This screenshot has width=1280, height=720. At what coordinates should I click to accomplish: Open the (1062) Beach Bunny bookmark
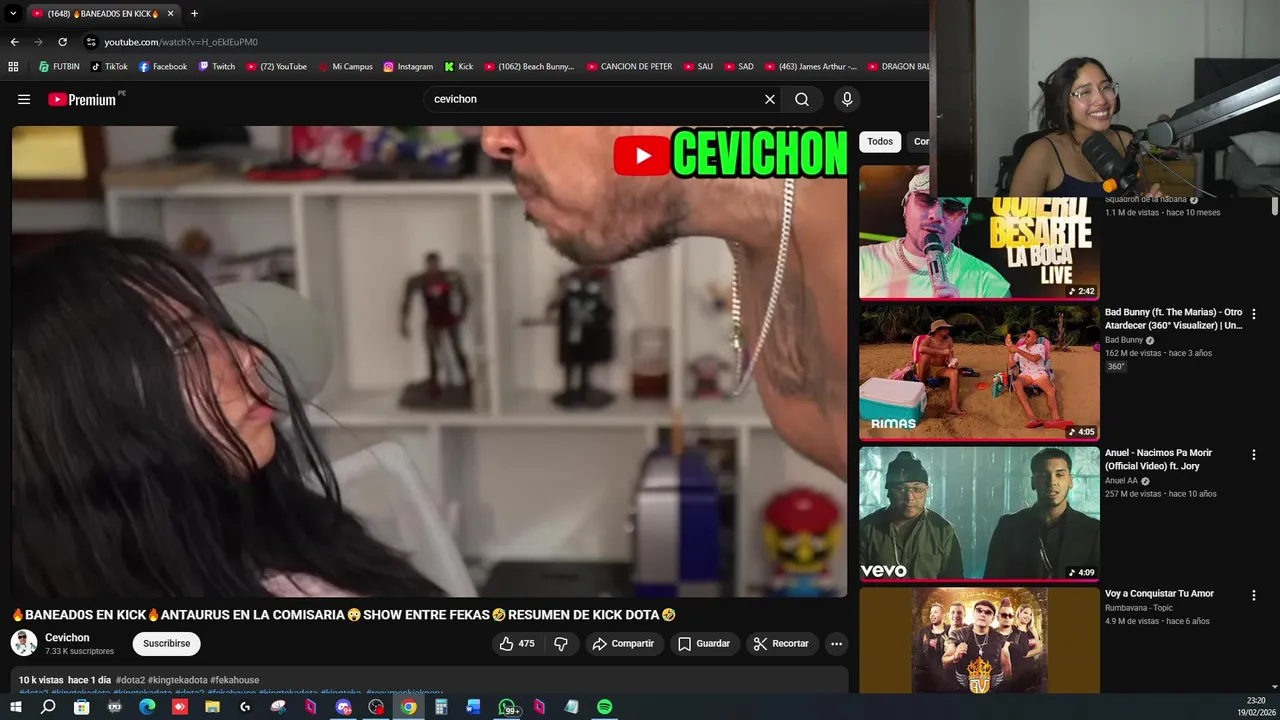click(530, 67)
